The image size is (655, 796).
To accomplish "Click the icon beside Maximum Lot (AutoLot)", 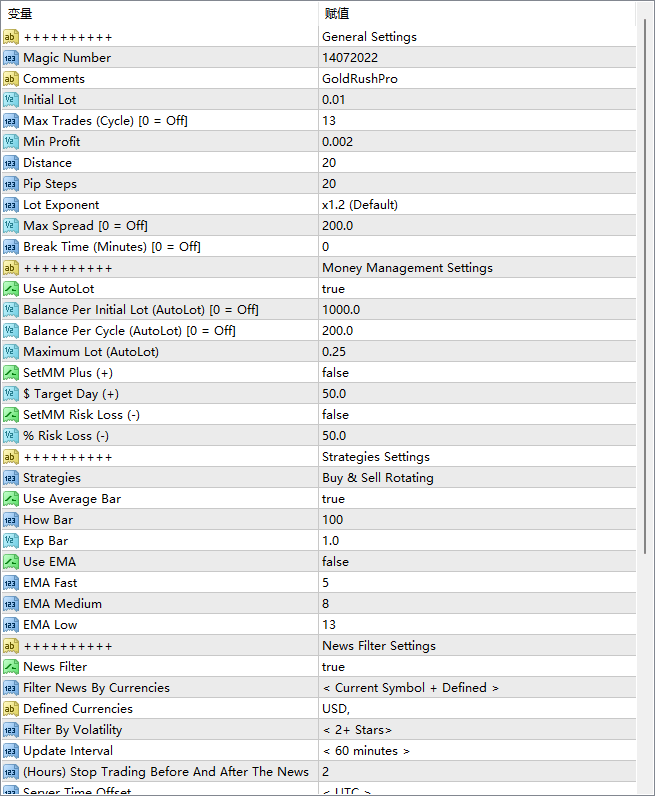I will 11,352.
